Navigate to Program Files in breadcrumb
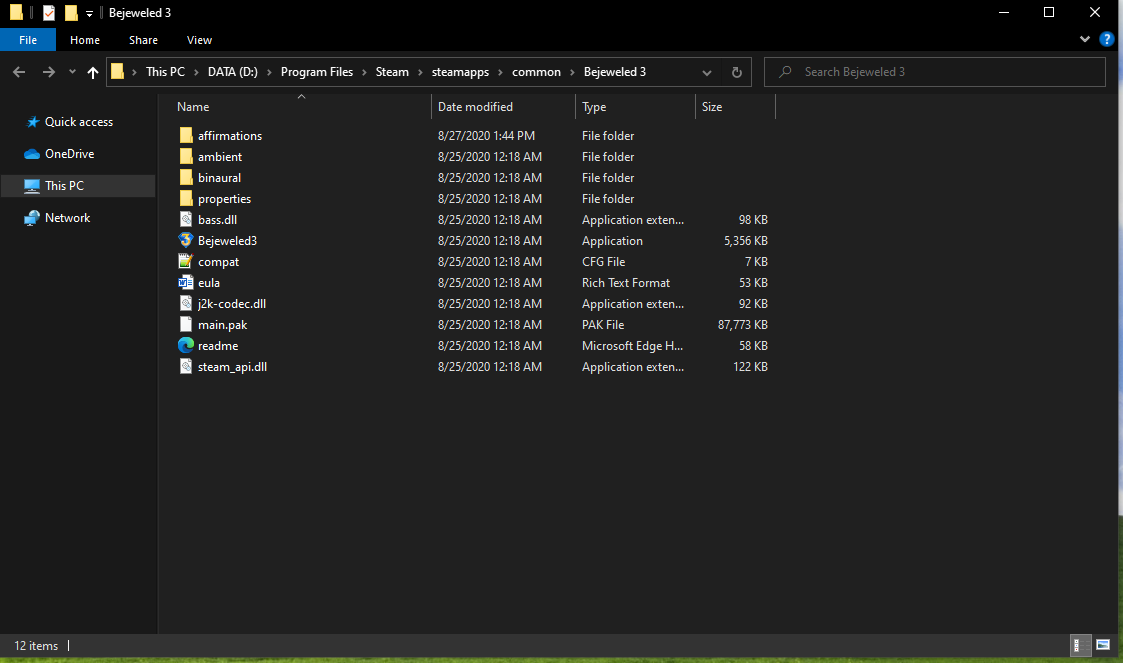Viewport: 1123px width, 663px height. click(317, 72)
